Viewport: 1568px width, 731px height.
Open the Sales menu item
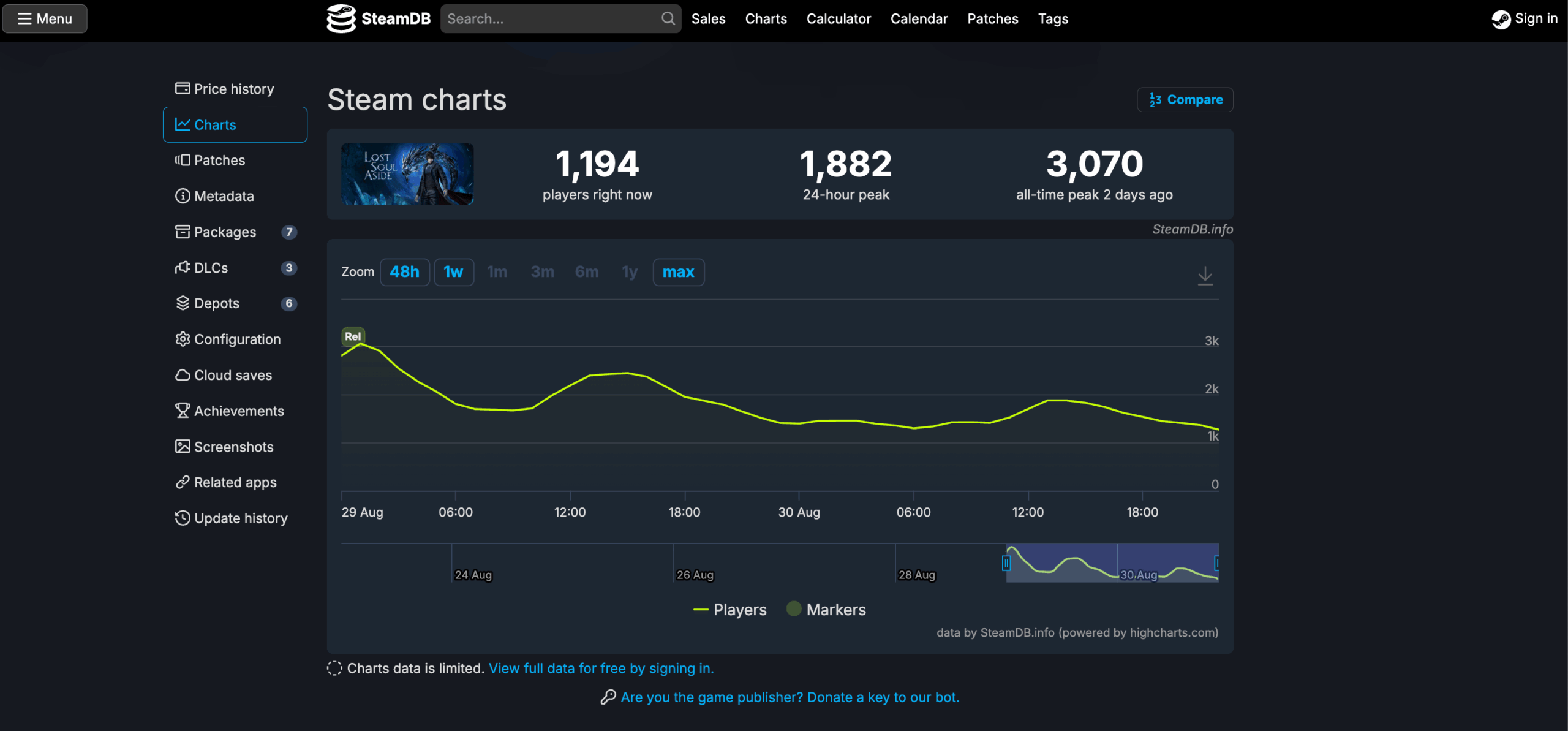[x=708, y=18]
